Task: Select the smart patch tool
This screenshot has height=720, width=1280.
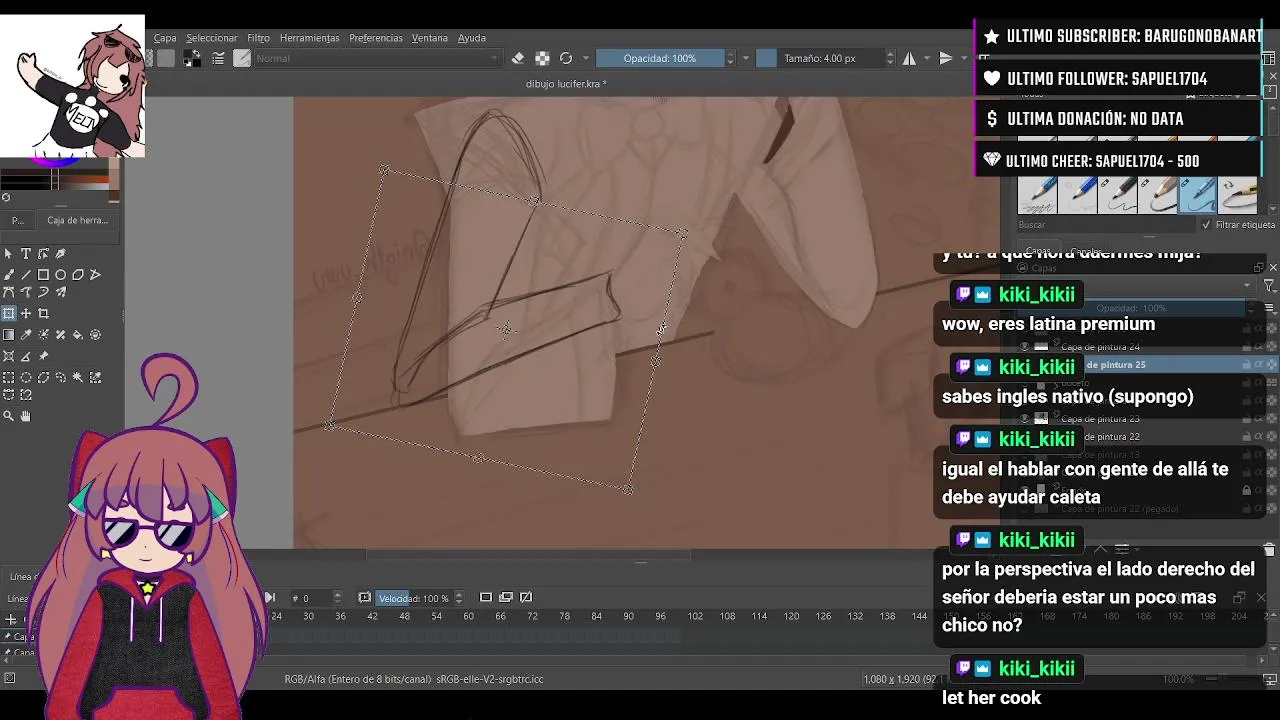Action: (60, 335)
